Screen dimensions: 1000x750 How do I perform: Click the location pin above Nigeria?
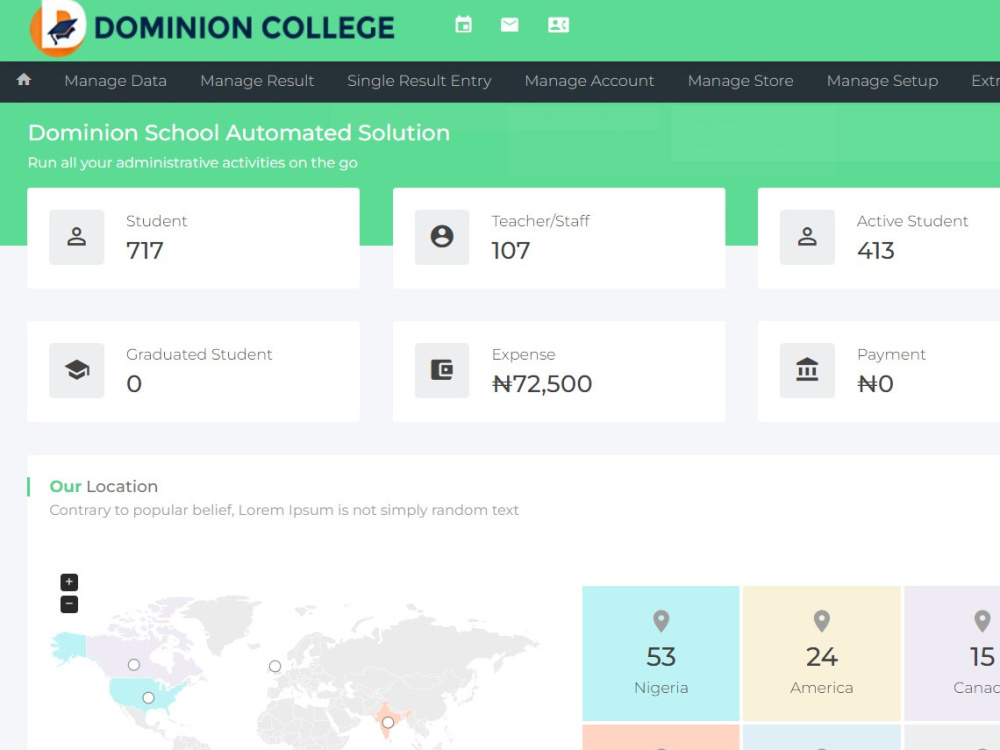[661, 621]
